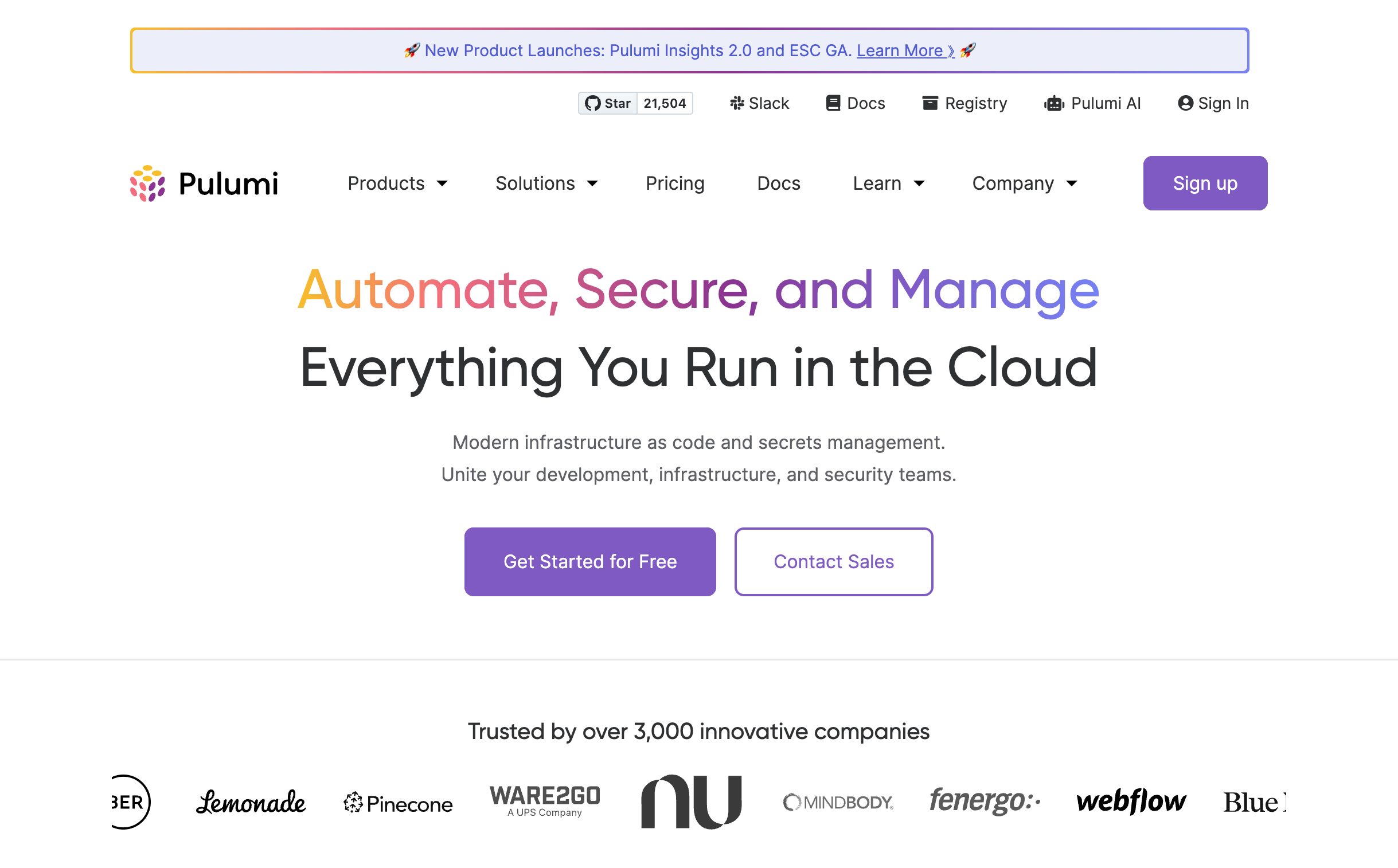Expand the Company dropdown menu

pos(1024,183)
